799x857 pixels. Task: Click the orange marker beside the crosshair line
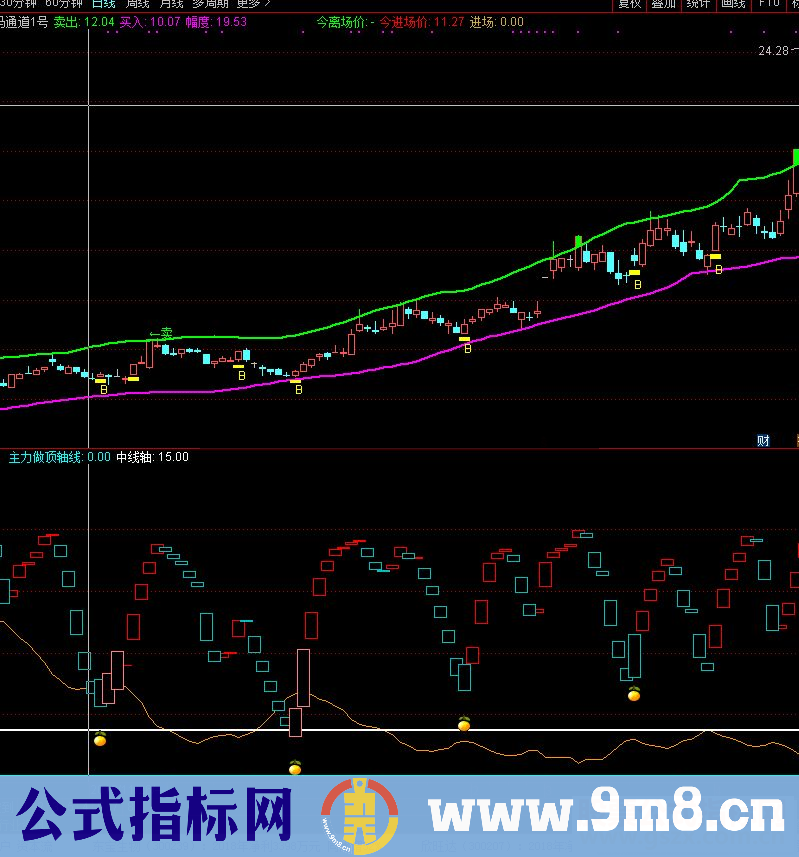tap(100, 738)
